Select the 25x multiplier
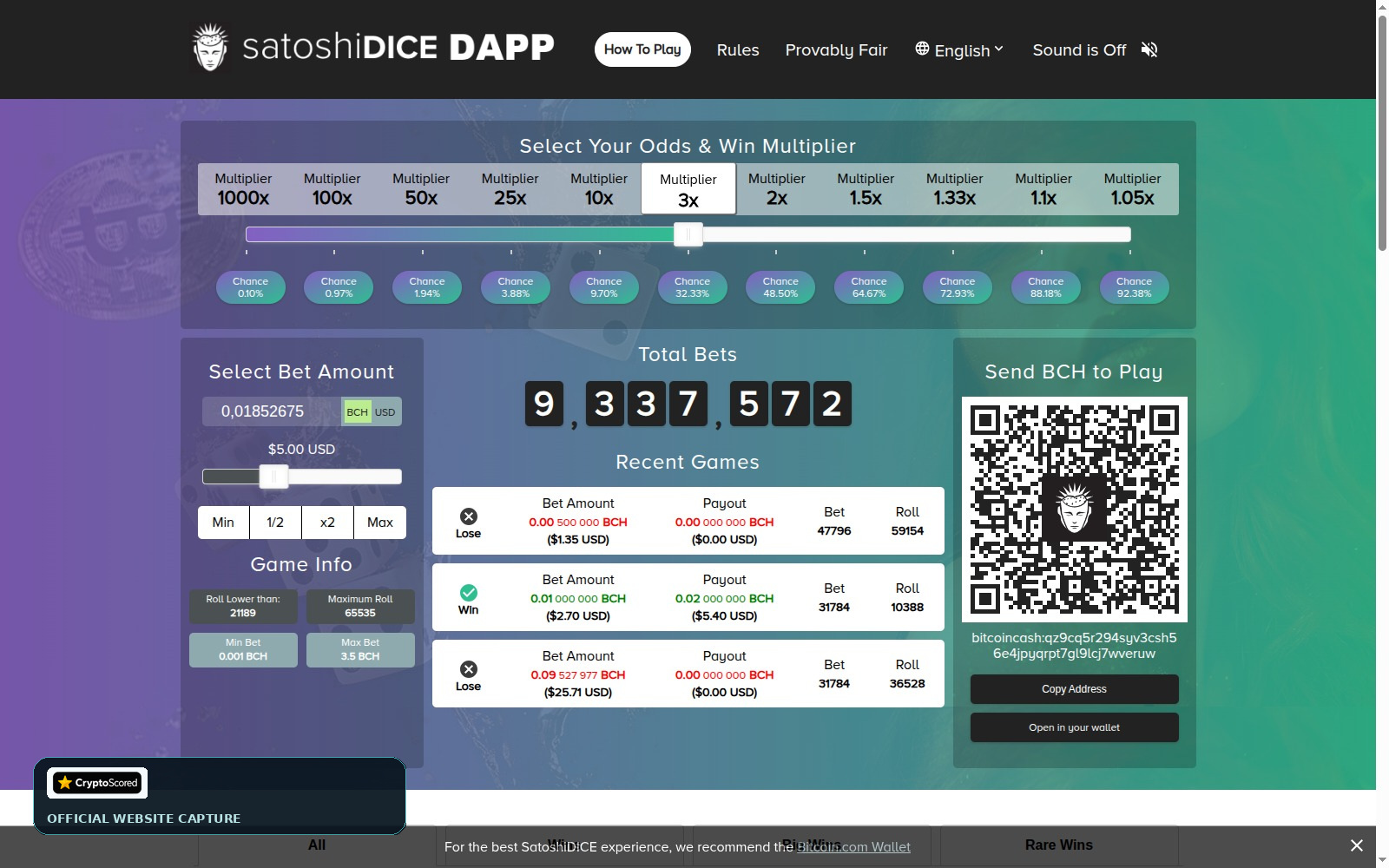This screenshot has width=1389, height=868. coord(510,189)
